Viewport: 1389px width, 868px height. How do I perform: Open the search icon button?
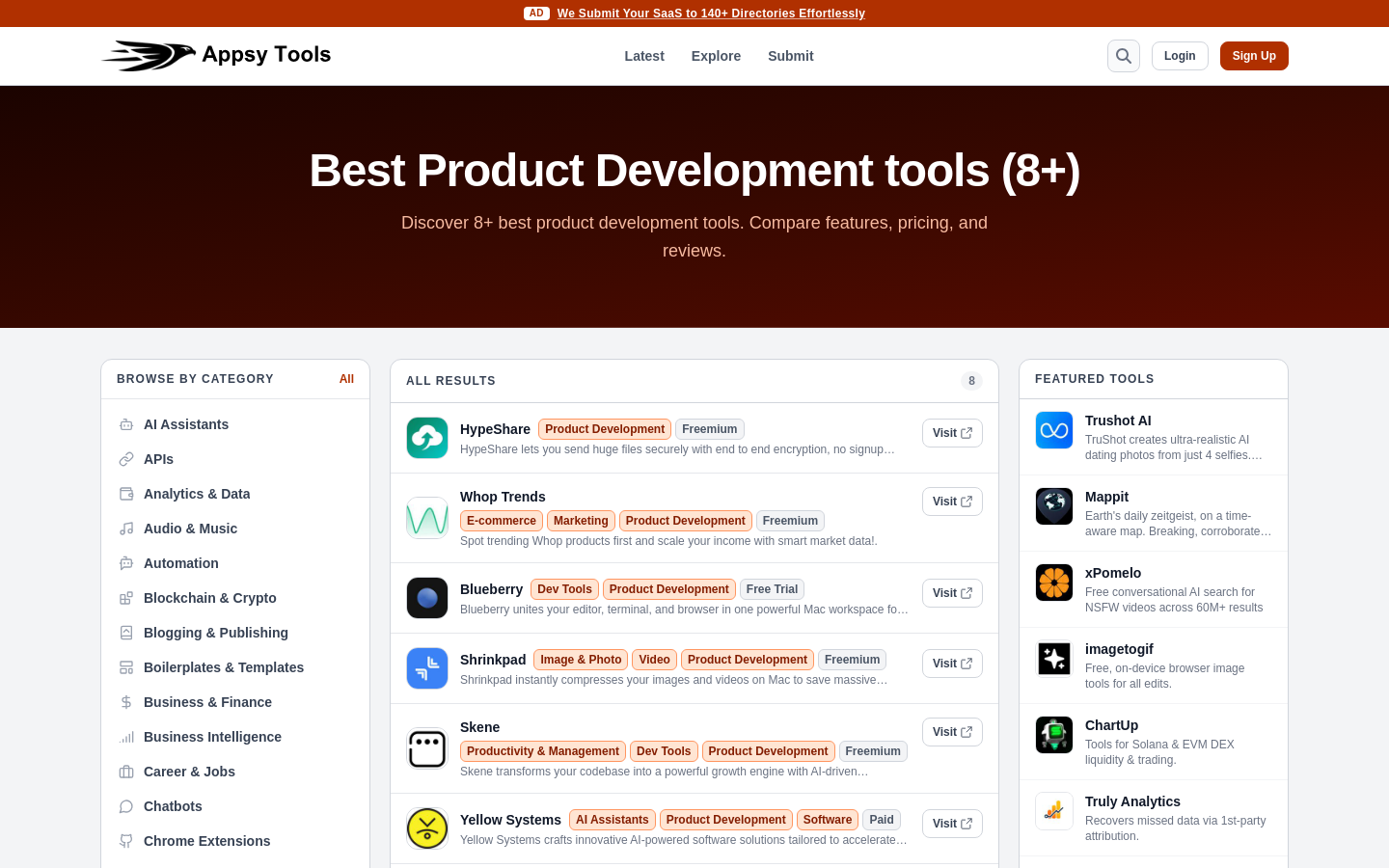point(1124,56)
